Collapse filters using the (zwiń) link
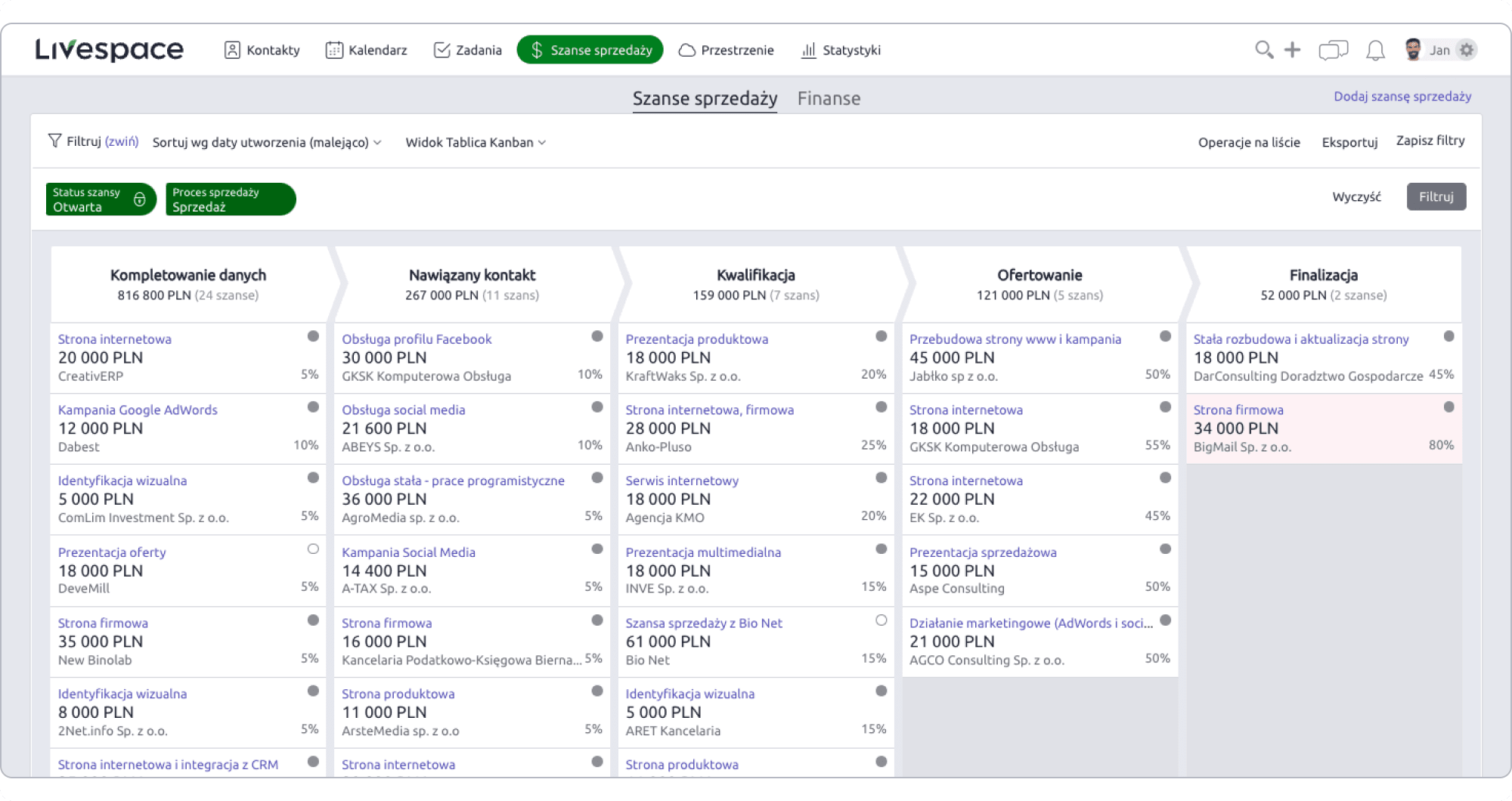 (122, 141)
